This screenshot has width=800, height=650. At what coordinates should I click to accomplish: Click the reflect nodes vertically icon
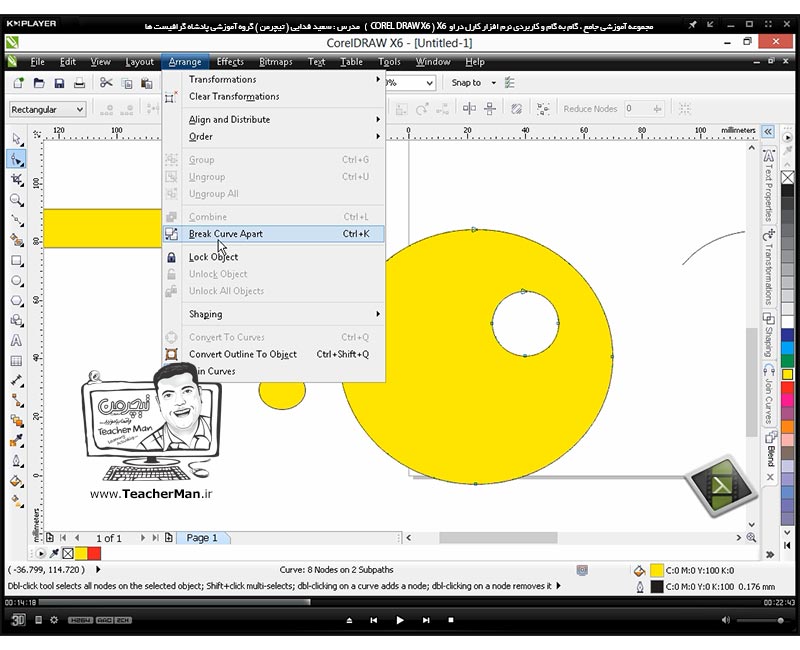(x=490, y=108)
